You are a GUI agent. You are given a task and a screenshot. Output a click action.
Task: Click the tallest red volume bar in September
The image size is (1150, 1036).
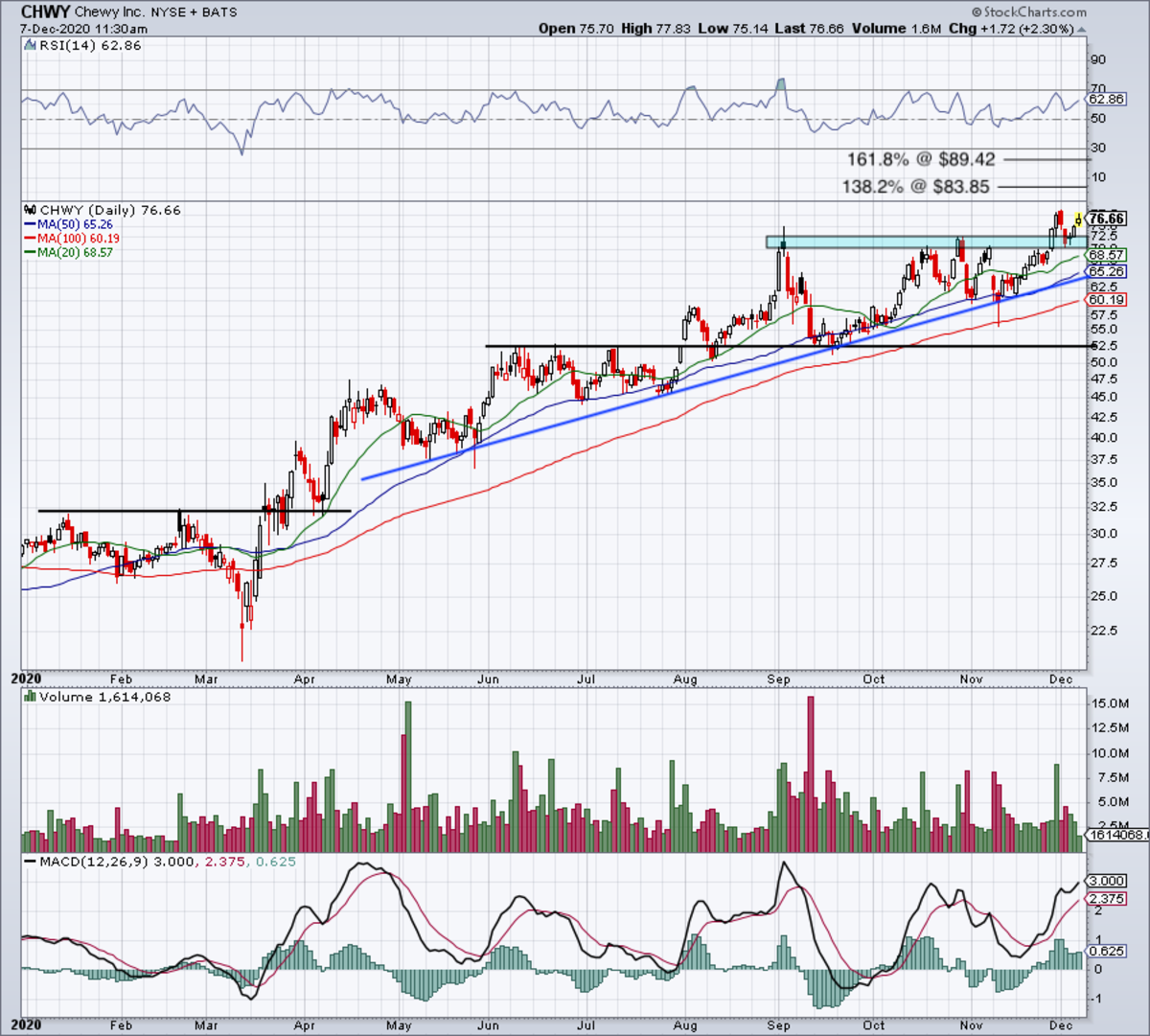811,774
